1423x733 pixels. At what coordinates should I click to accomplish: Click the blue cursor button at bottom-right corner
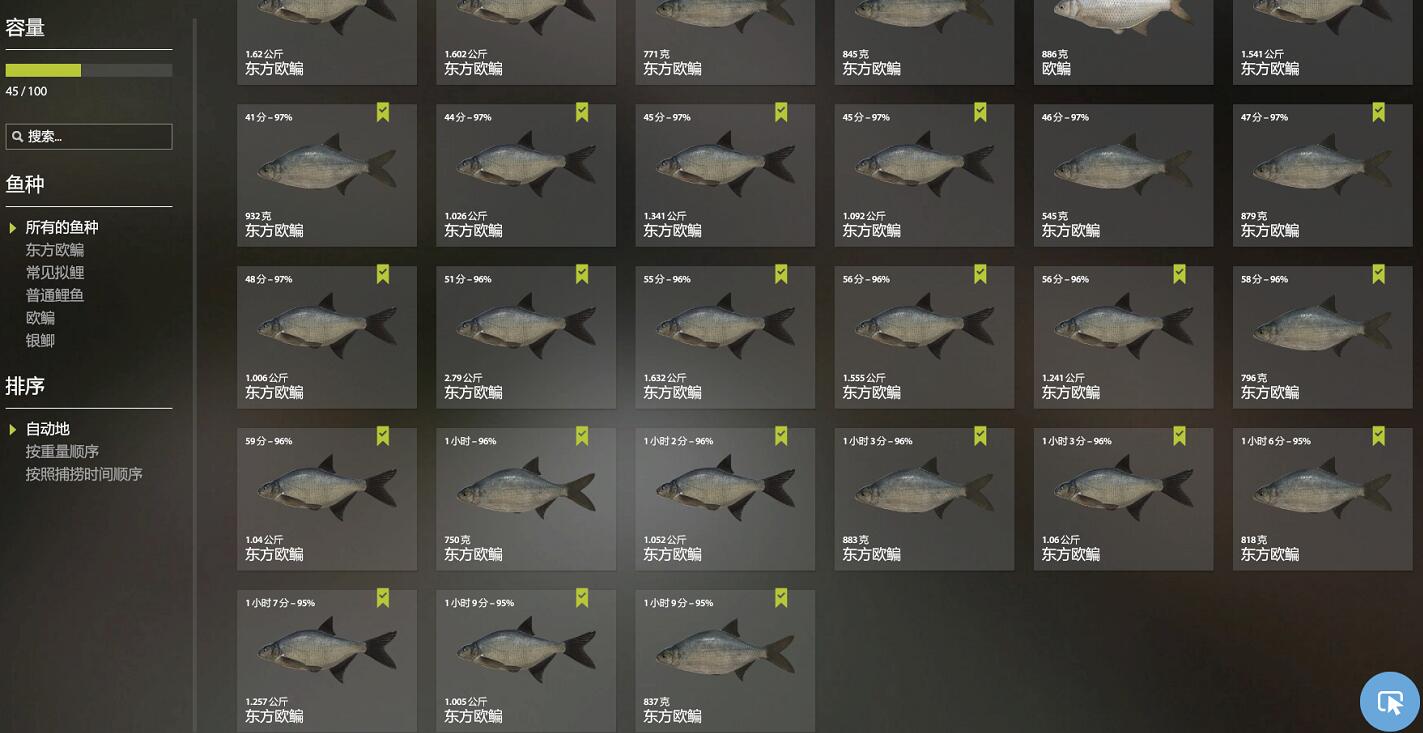tap(1390, 702)
